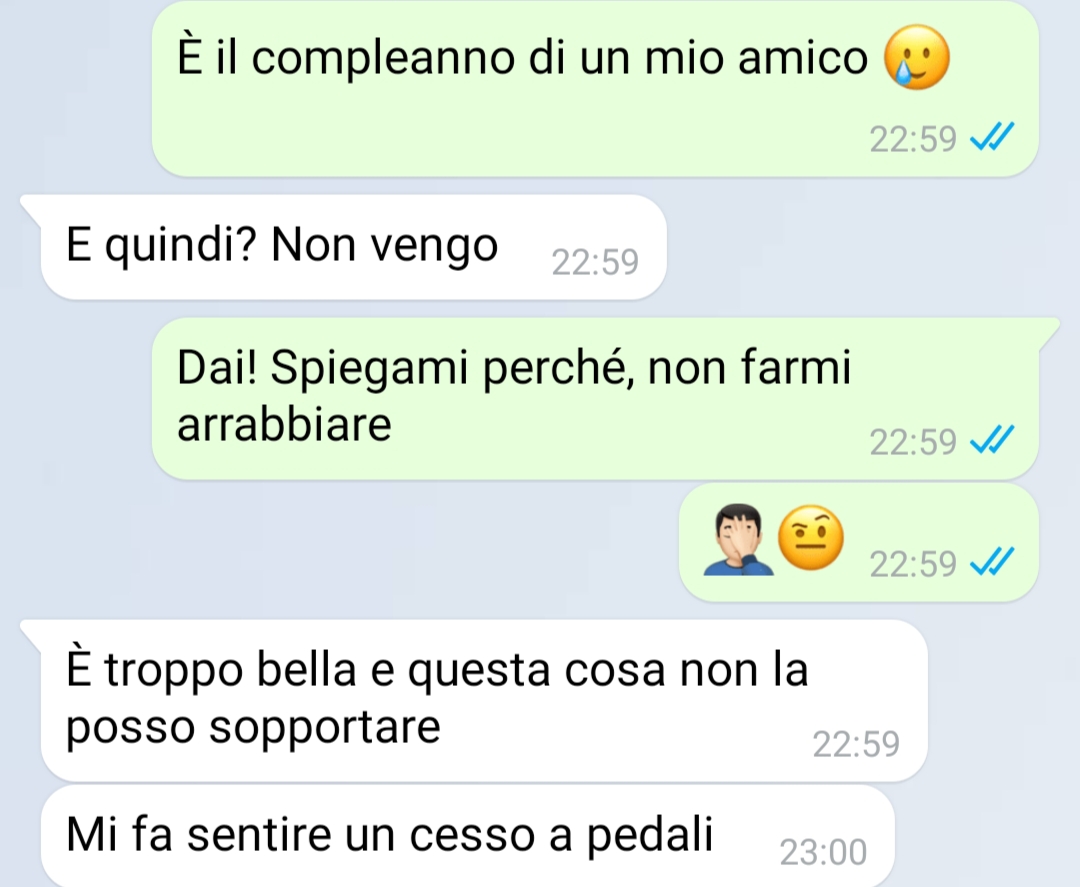Tap 22:59 timestamp on 'Dai! Spiegami' message

(913, 442)
